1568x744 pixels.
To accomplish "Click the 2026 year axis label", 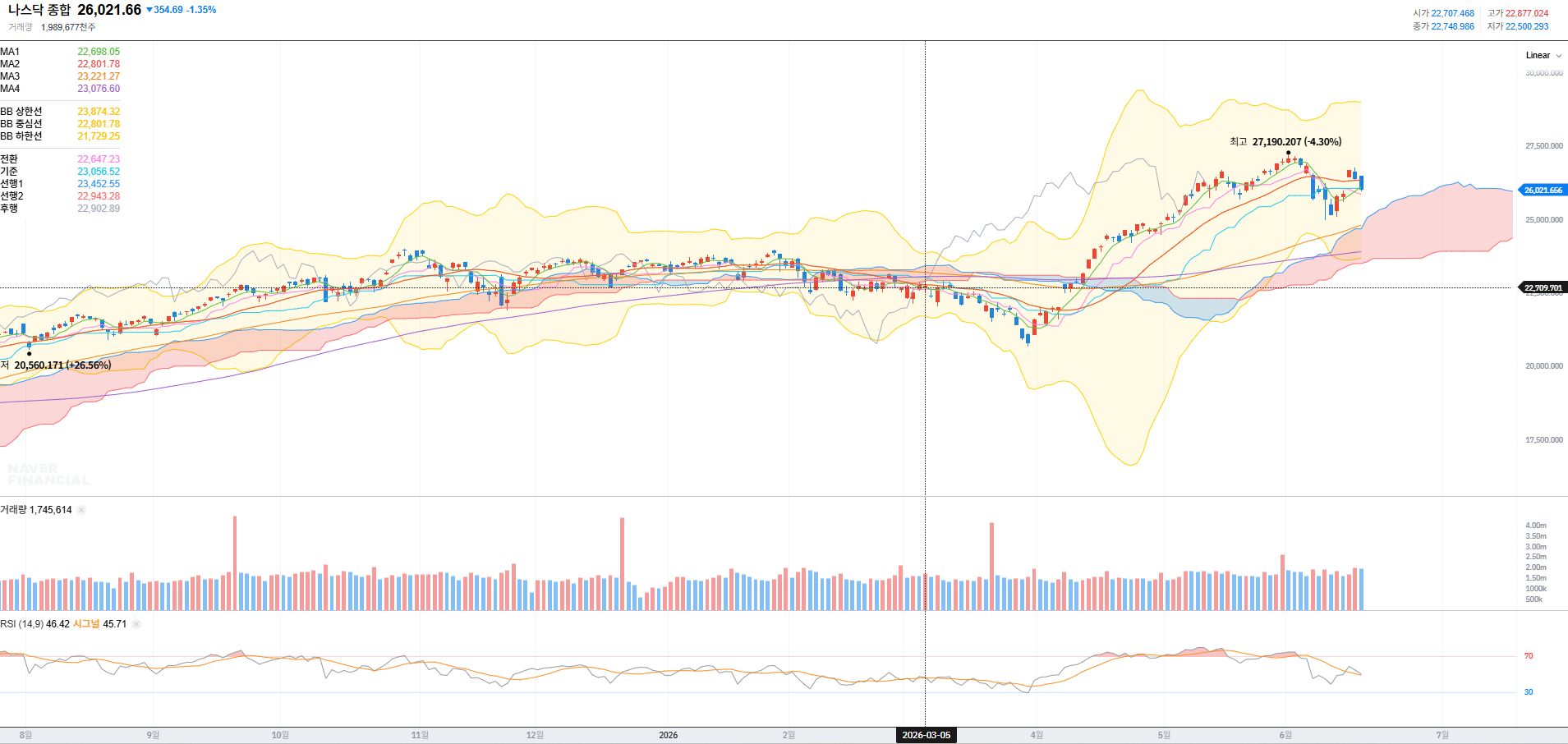I will (669, 735).
